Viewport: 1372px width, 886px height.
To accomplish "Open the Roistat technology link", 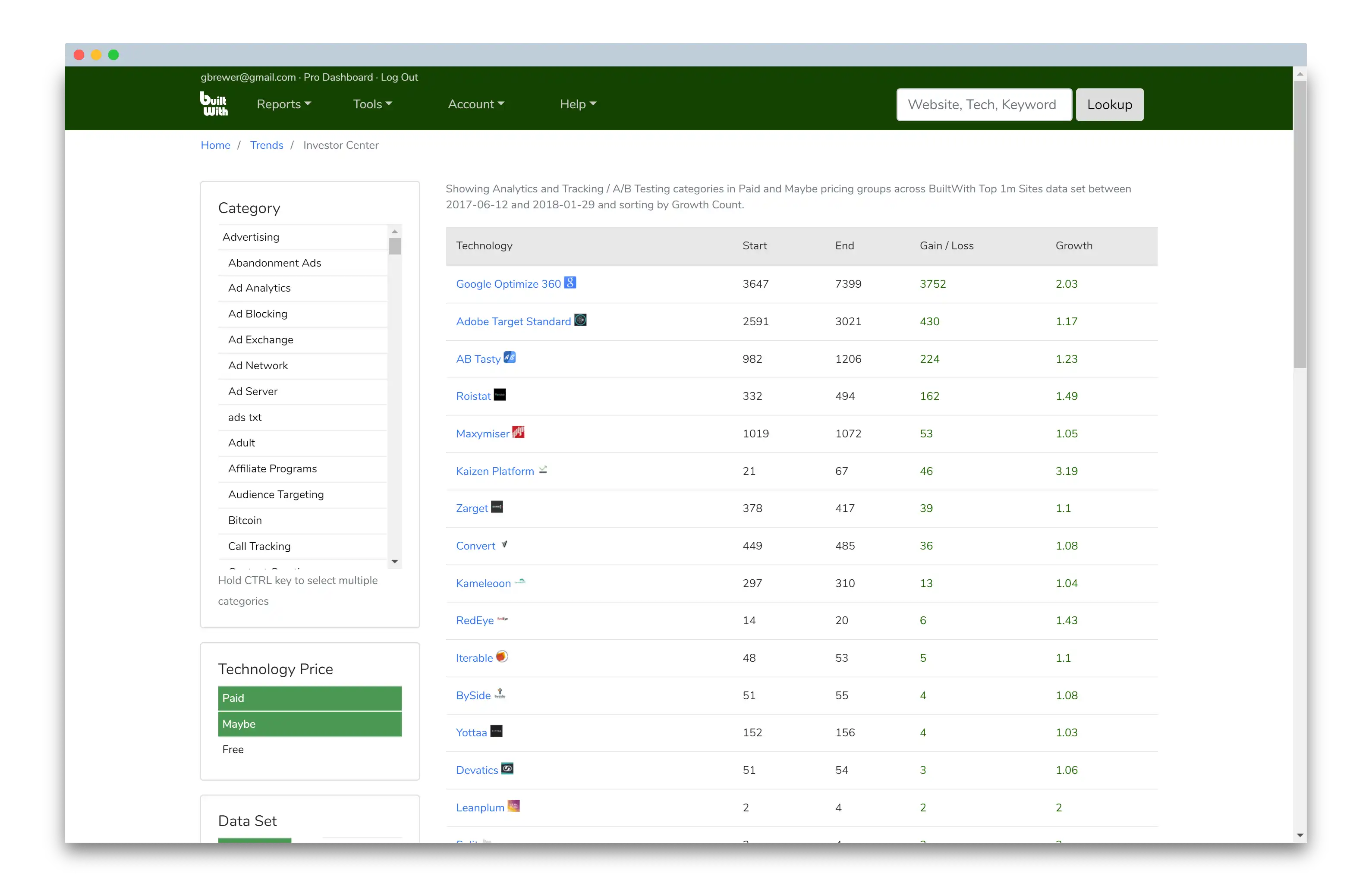I will 473,396.
